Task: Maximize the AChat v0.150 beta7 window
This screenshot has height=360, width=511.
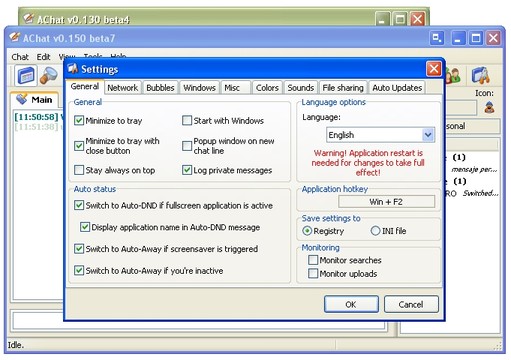Action: (476, 38)
